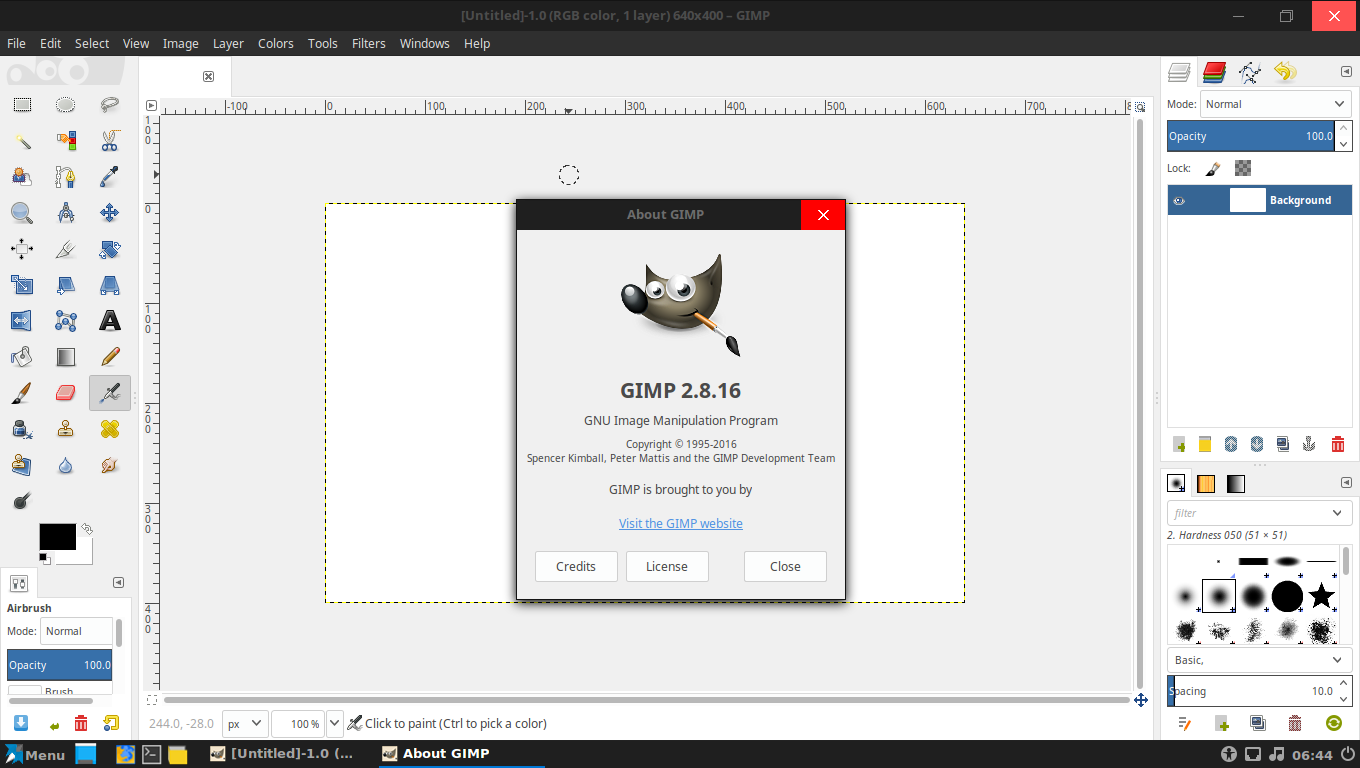Toggle lock alpha channel in Layers panel
1360x768 pixels.
point(1243,168)
